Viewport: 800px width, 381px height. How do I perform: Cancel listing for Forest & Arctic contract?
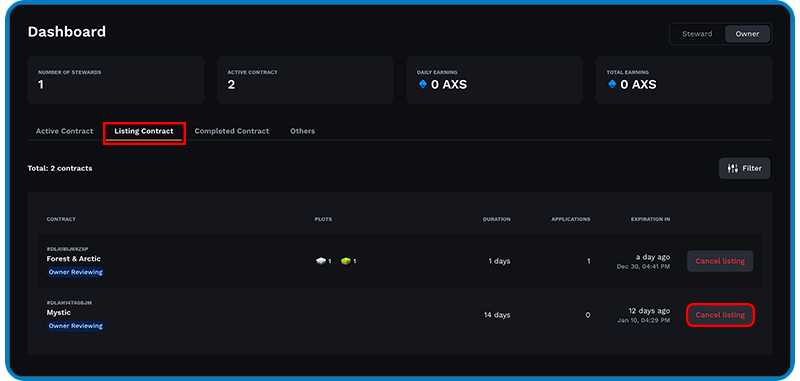(720, 261)
